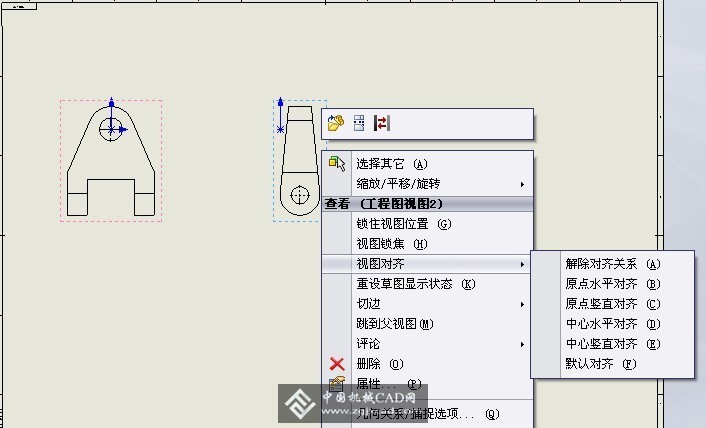This screenshot has width=706, height=428.
Task: Click the open part icon in context toolbar
Action: point(335,123)
